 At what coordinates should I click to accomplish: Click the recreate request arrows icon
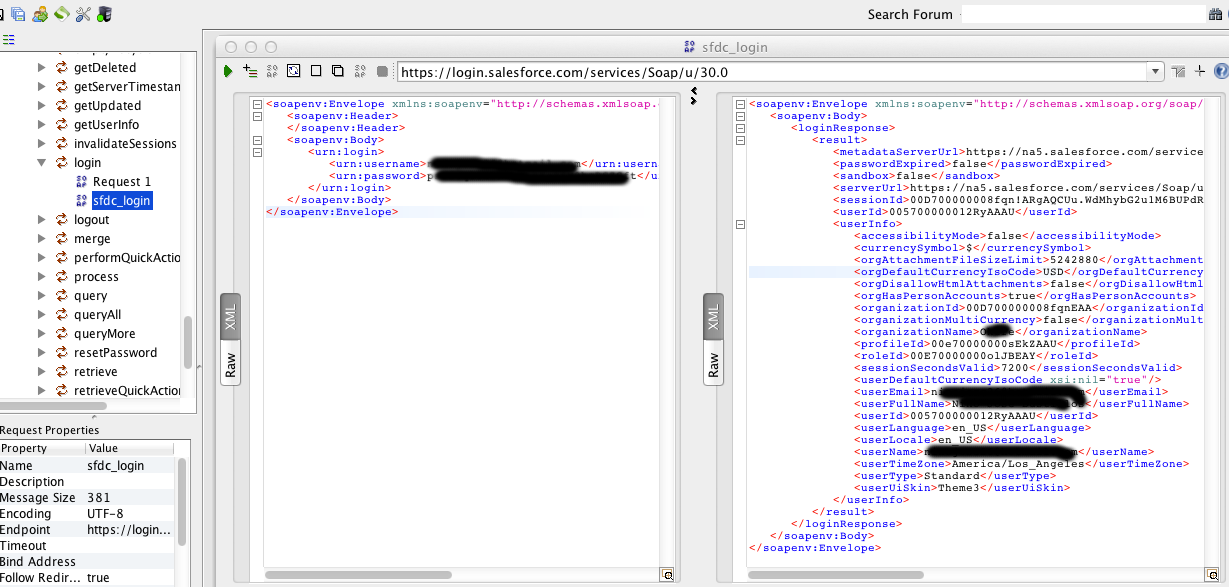tap(293, 71)
